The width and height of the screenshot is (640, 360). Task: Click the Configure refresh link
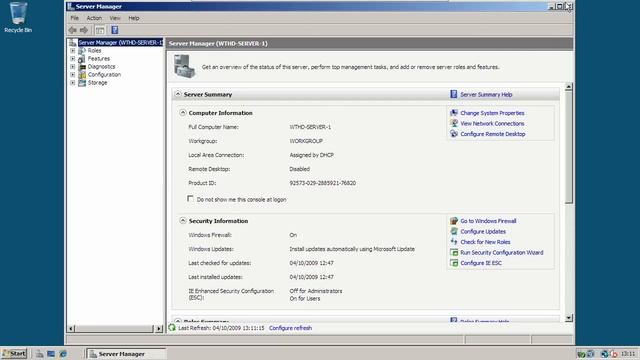click(290, 328)
